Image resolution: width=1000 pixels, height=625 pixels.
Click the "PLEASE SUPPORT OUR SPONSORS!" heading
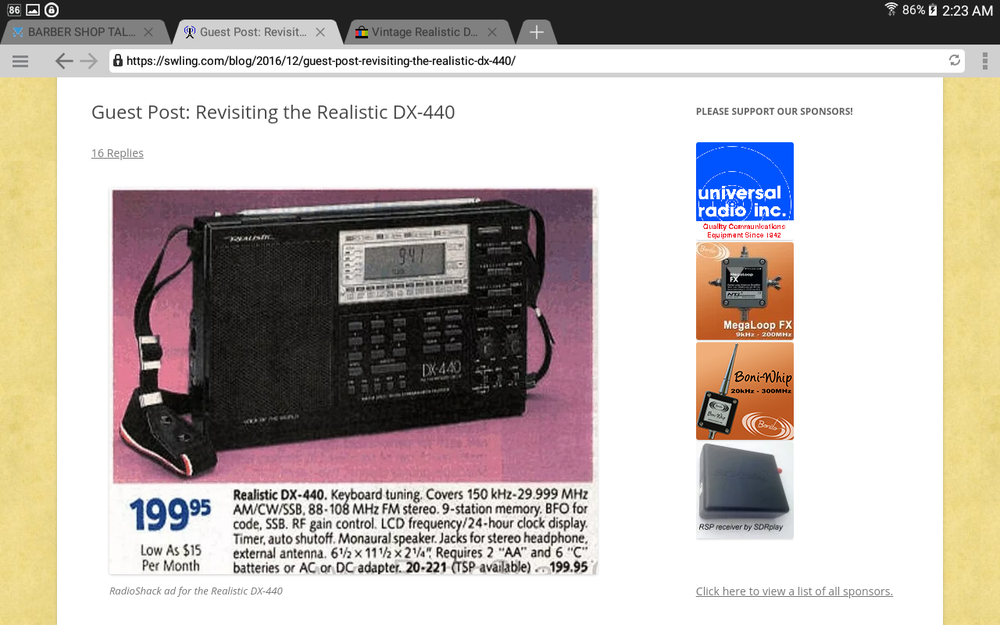click(774, 112)
